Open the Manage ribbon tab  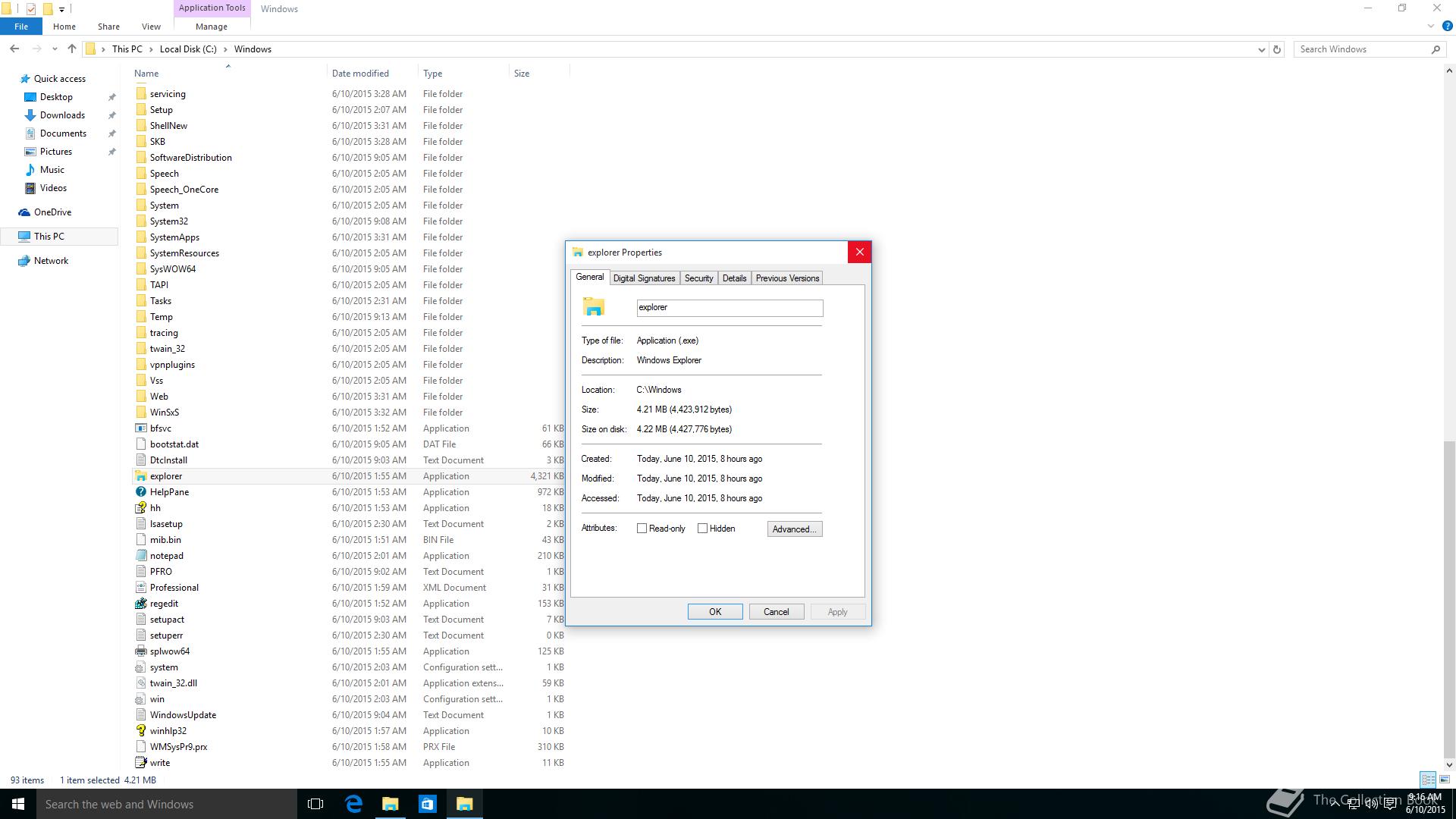pyautogui.click(x=212, y=26)
